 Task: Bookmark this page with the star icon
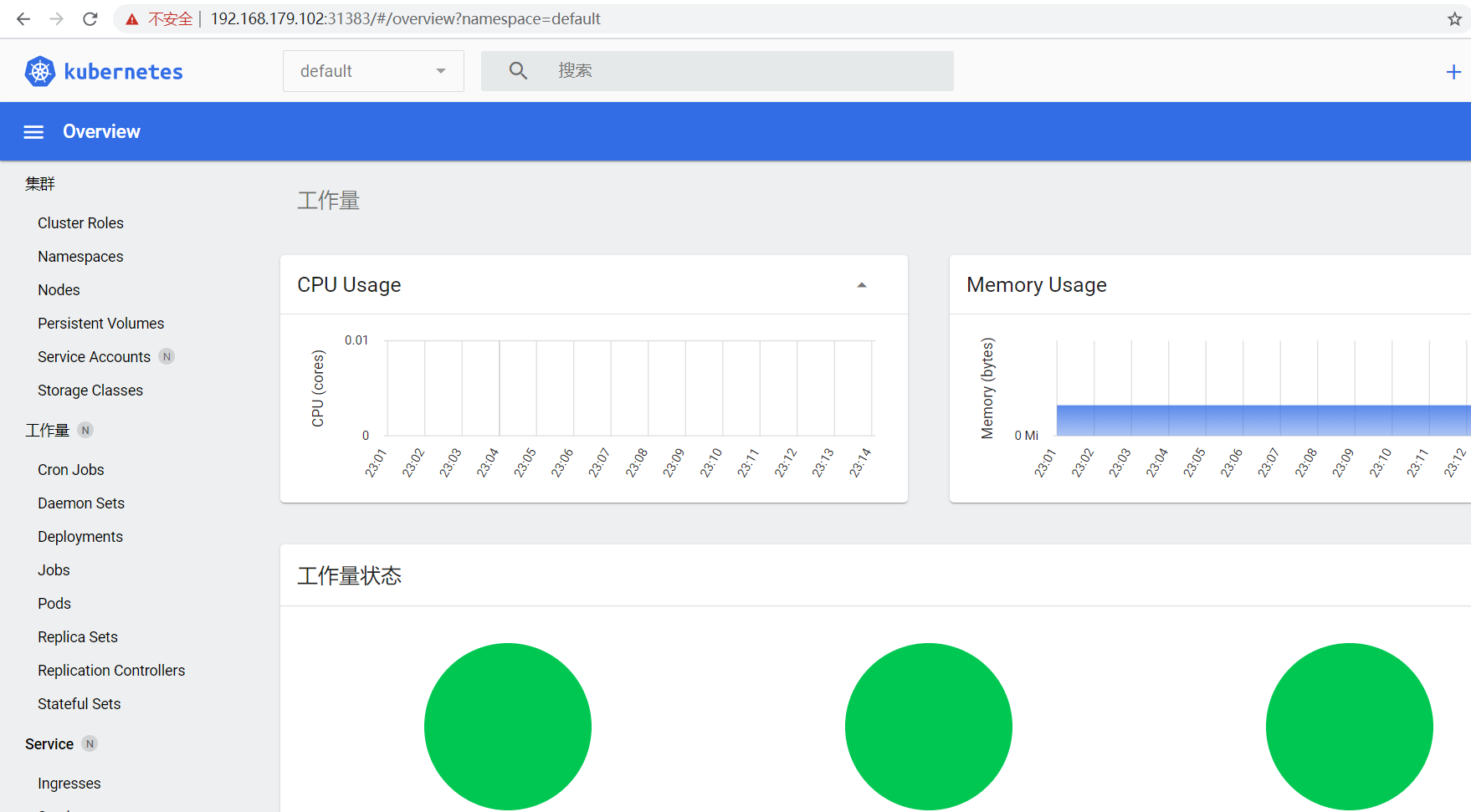1455,19
